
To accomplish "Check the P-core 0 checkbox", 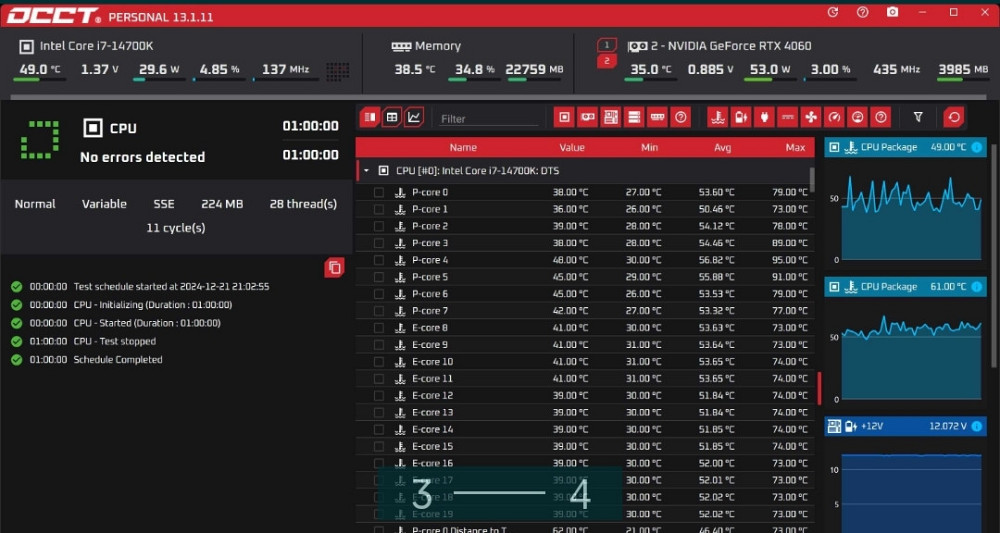I will point(379,192).
